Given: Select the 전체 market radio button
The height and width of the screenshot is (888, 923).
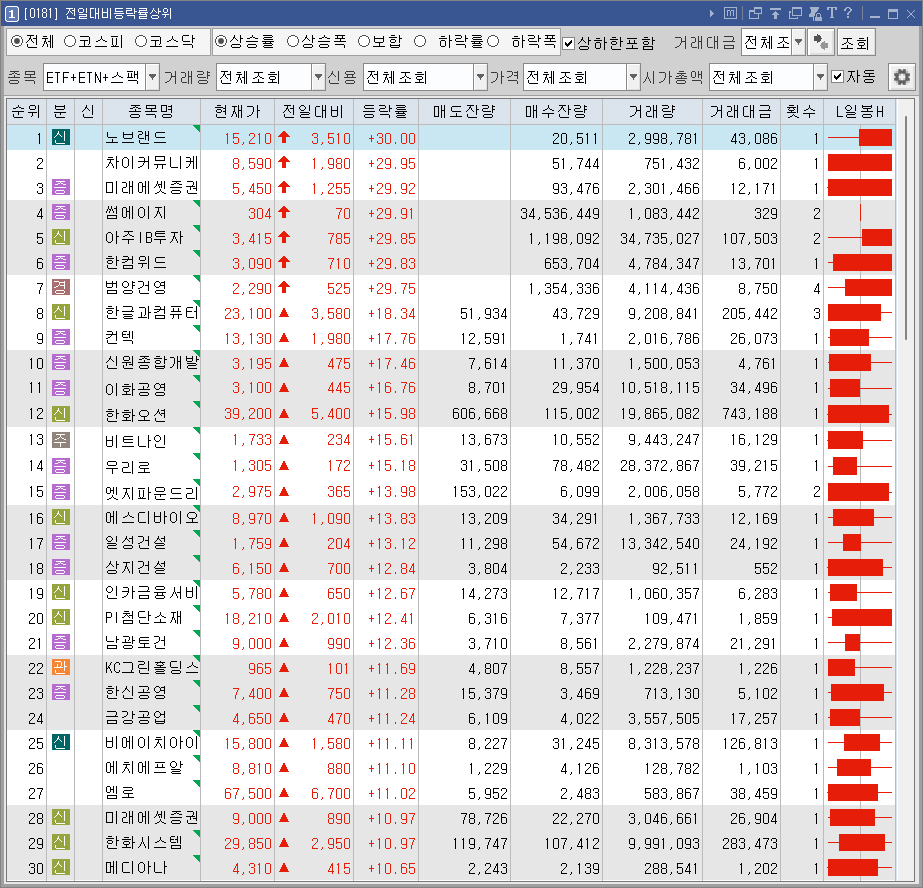Looking at the screenshot, I should [17, 41].
